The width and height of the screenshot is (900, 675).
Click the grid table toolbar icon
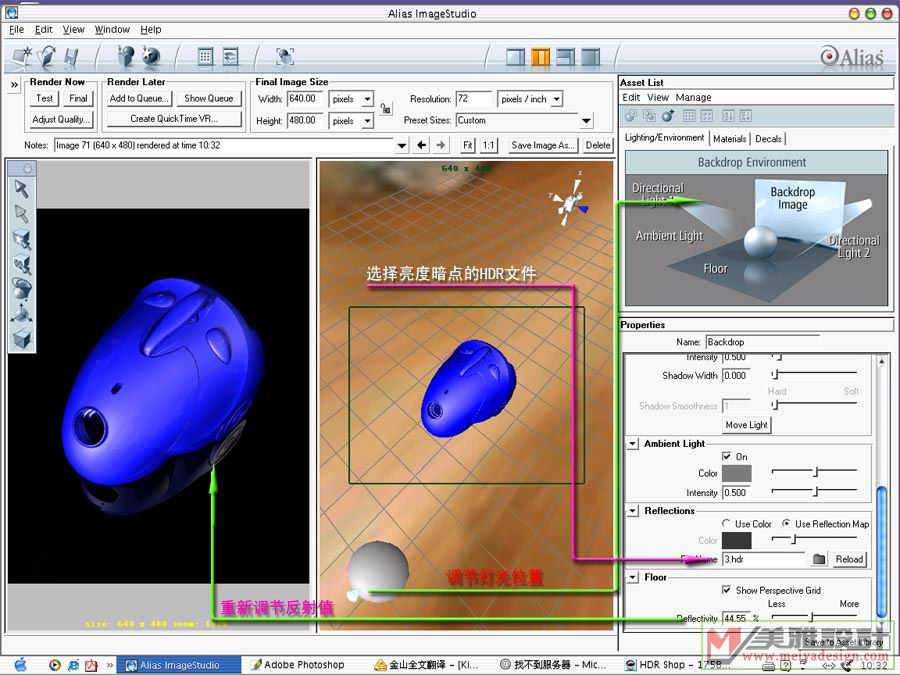205,56
